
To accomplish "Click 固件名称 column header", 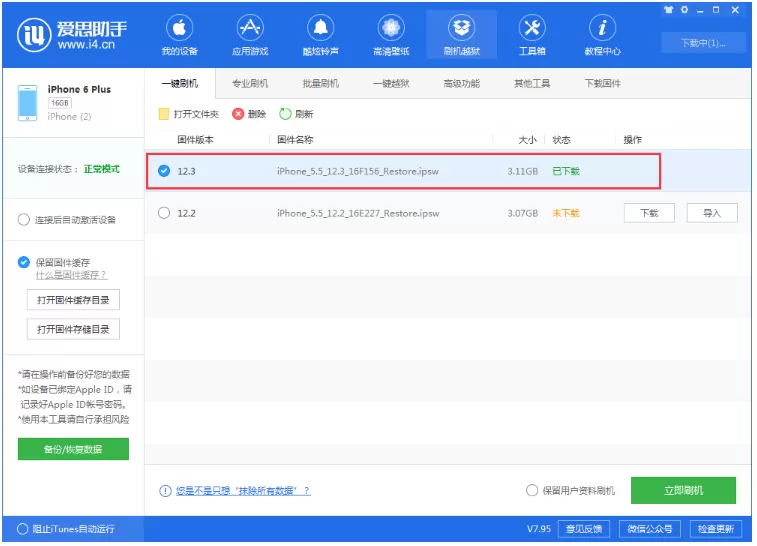I will point(295,140).
